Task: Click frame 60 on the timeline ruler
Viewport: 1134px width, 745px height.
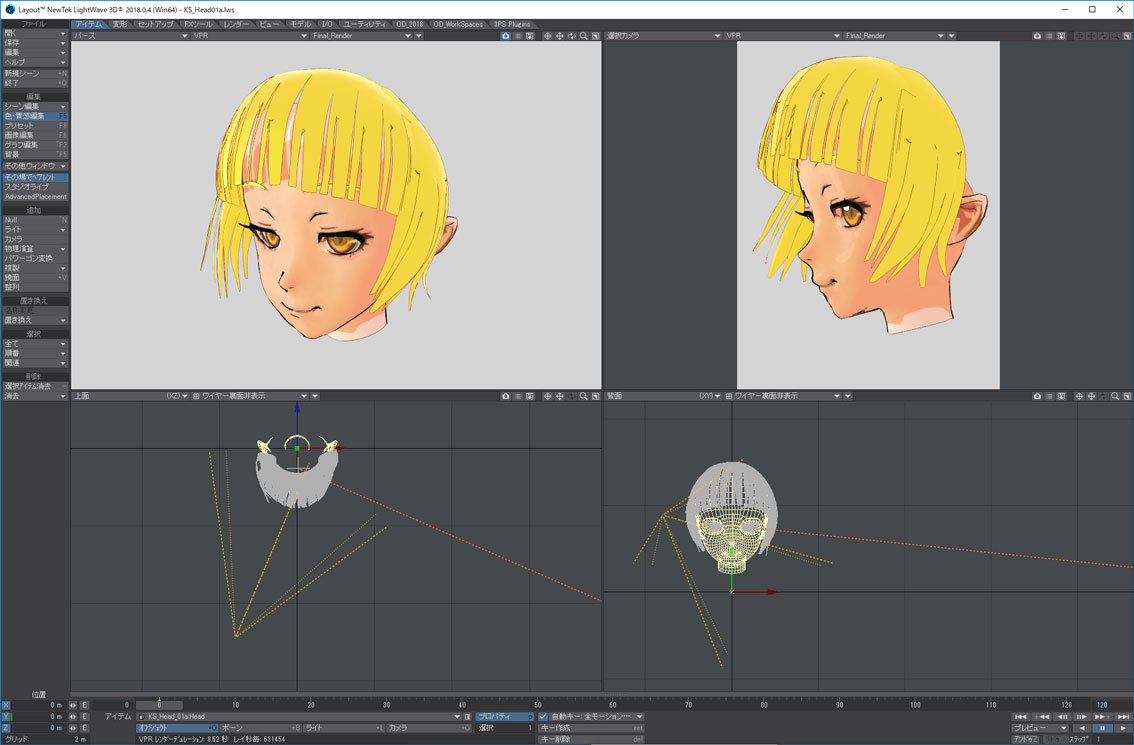Action: point(613,704)
